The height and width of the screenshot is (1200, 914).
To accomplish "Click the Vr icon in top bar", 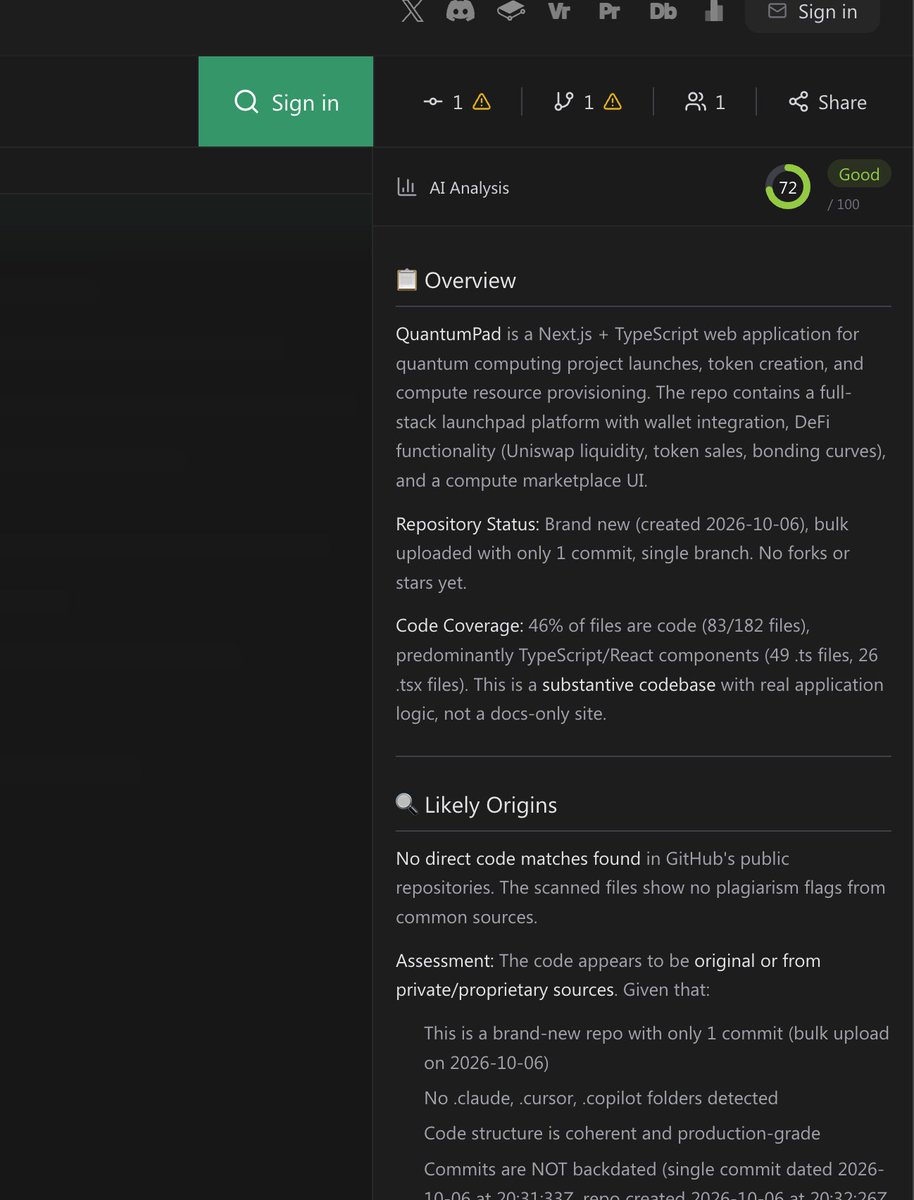I will click(559, 11).
